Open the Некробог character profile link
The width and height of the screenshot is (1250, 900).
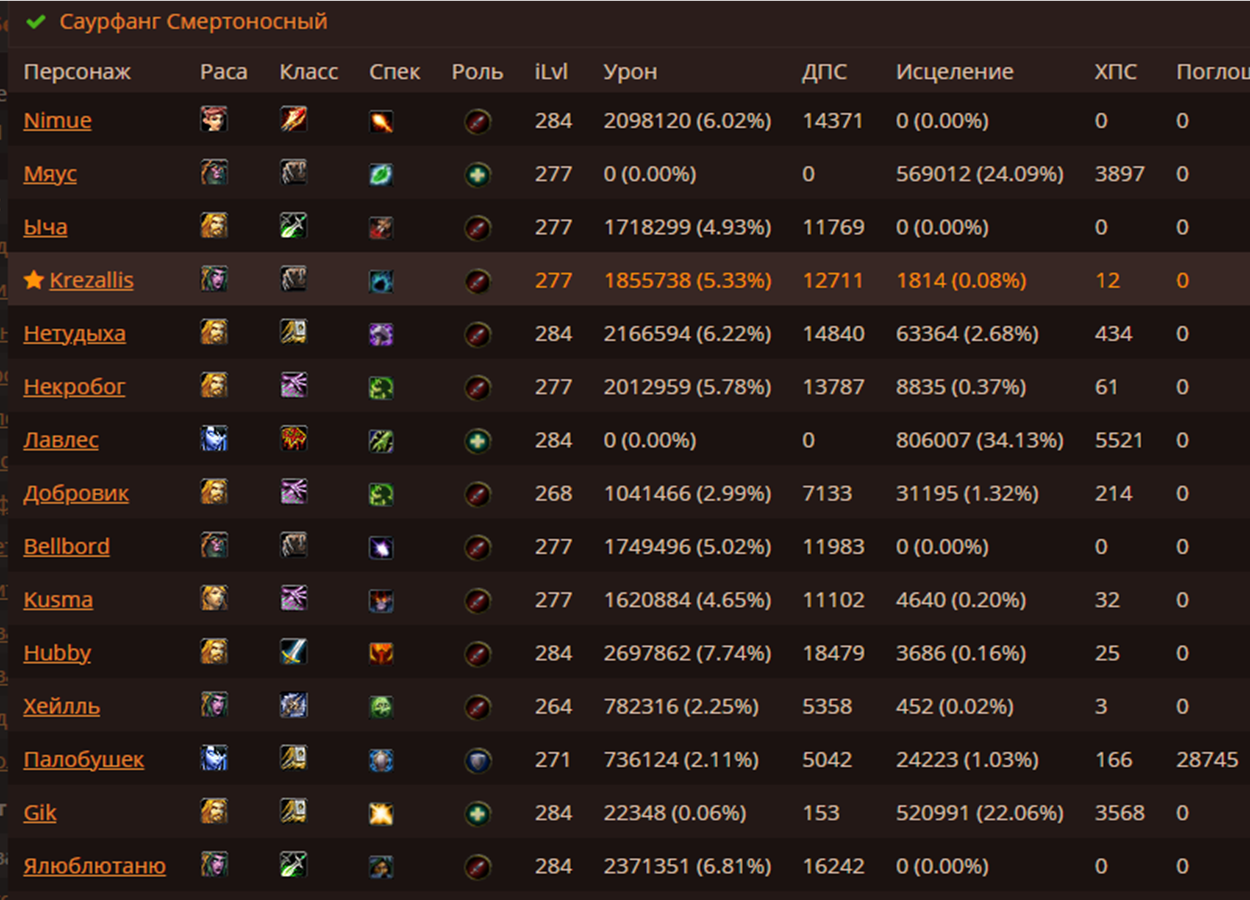point(74,386)
